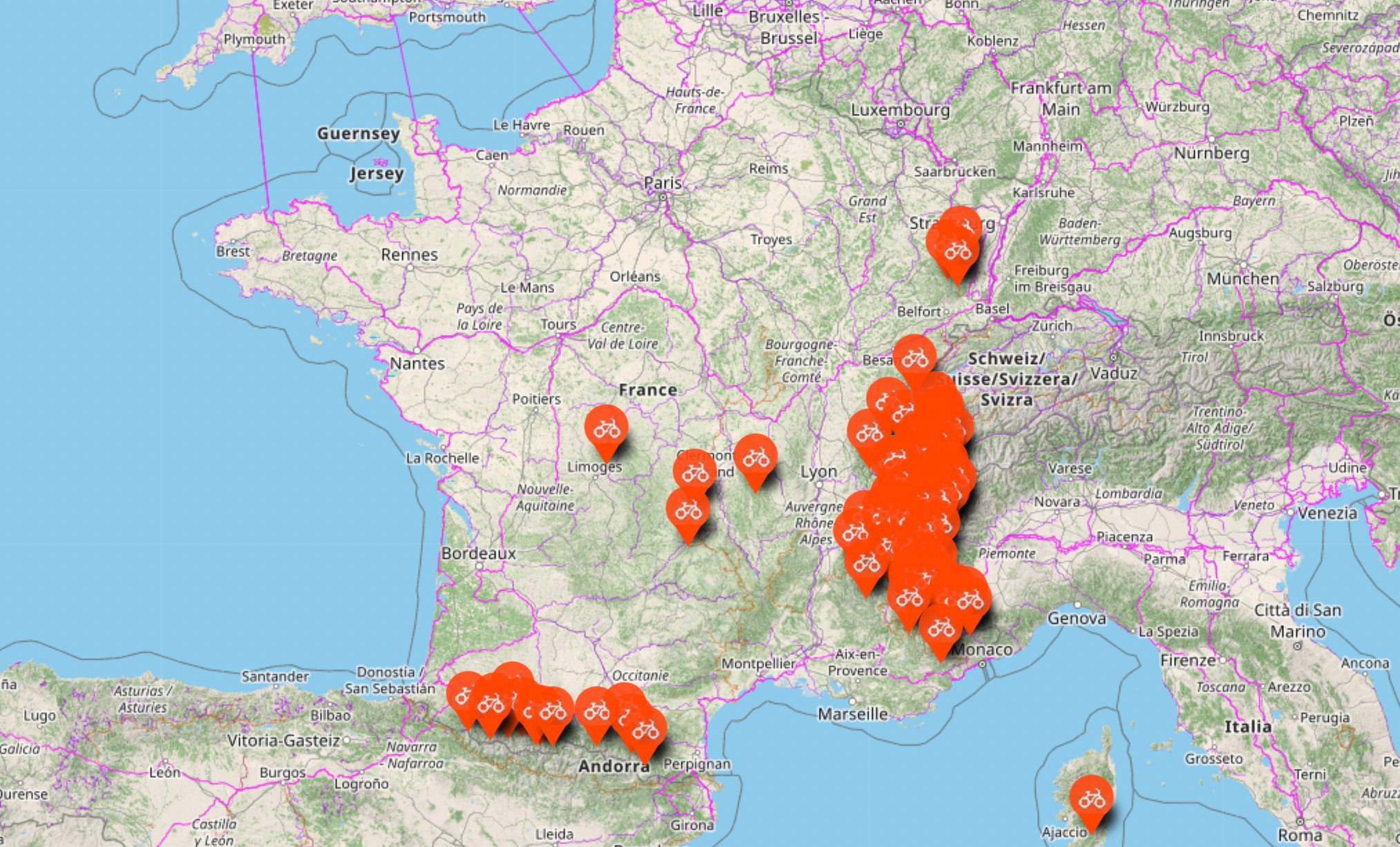Click the Caen city label
Image resolution: width=1400 pixels, height=847 pixels.
pyautogui.click(x=491, y=155)
